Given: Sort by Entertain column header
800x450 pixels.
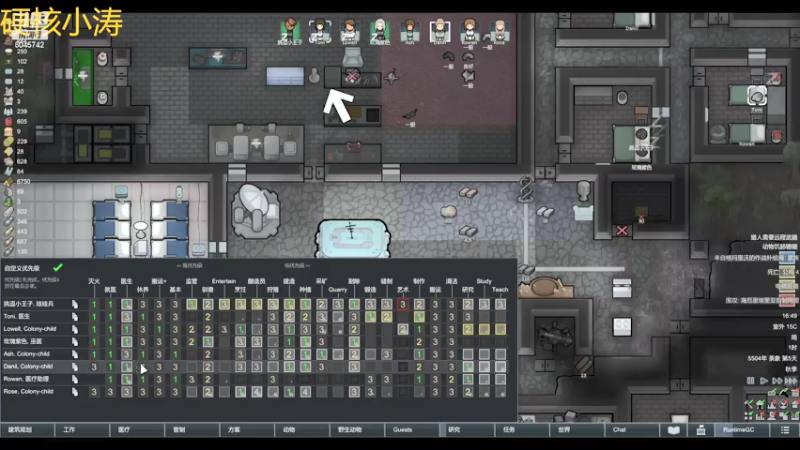Looking at the screenshot, I should pos(224,281).
